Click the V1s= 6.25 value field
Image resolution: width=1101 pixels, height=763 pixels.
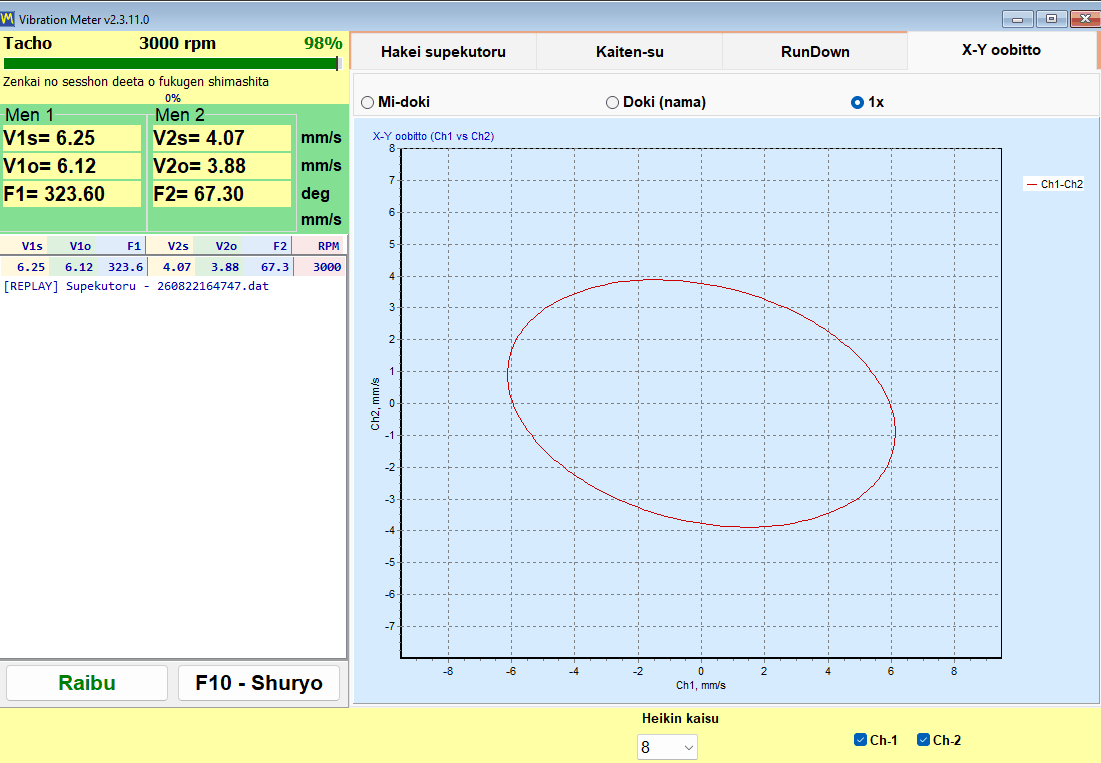72,138
